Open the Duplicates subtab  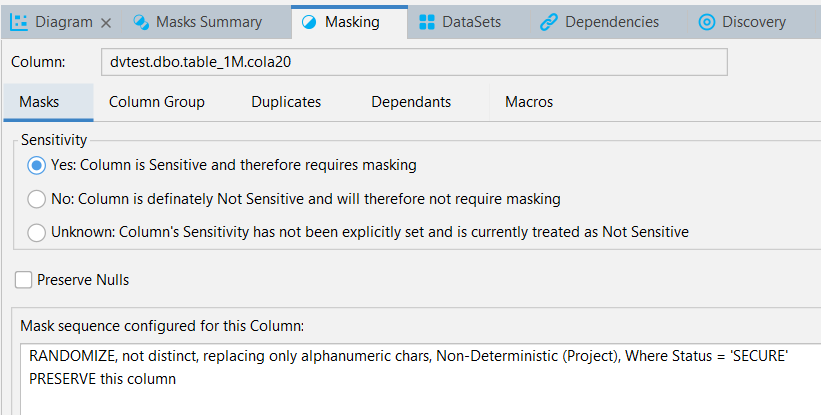pyautogui.click(x=286, y=102)
